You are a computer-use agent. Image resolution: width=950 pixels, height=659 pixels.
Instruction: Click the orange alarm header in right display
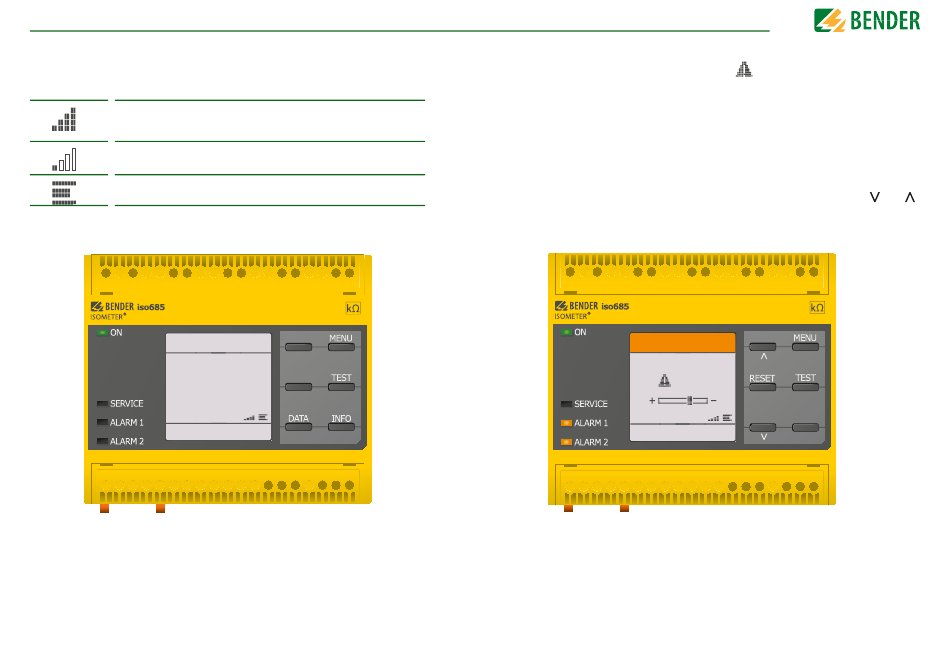(x=682, y=343)
